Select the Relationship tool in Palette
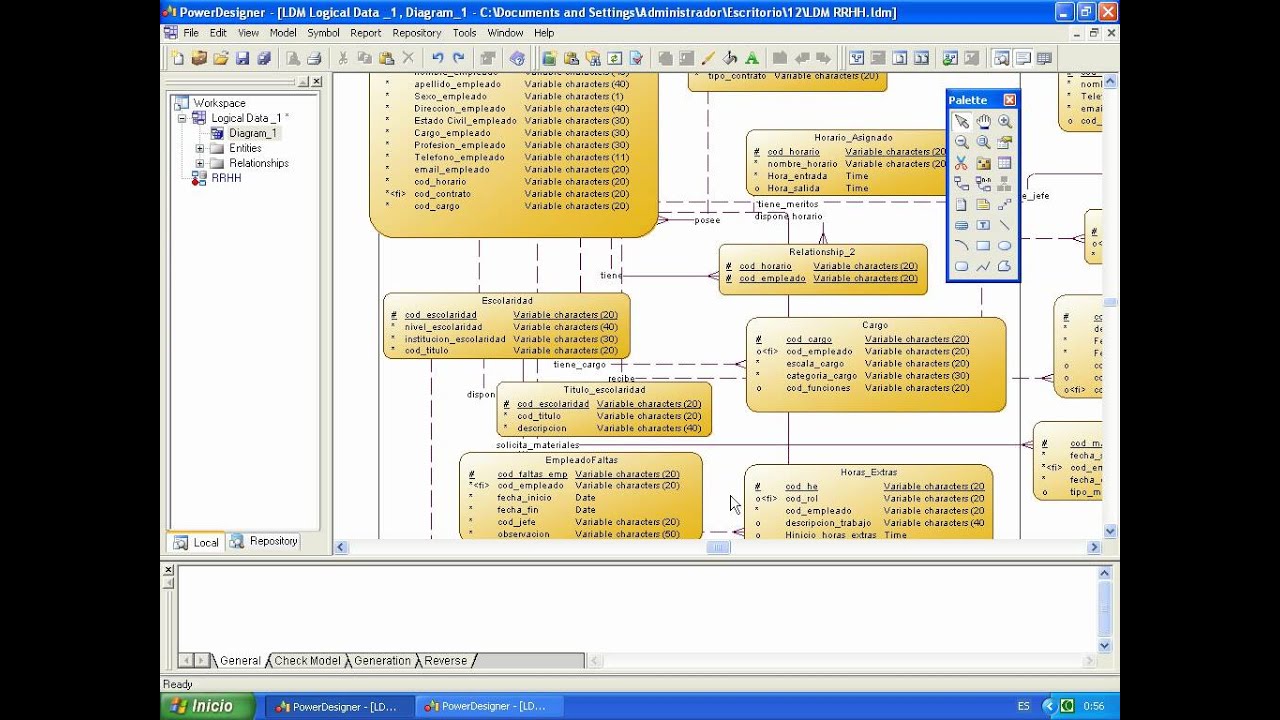1280x720 pixels. [961, 184]
